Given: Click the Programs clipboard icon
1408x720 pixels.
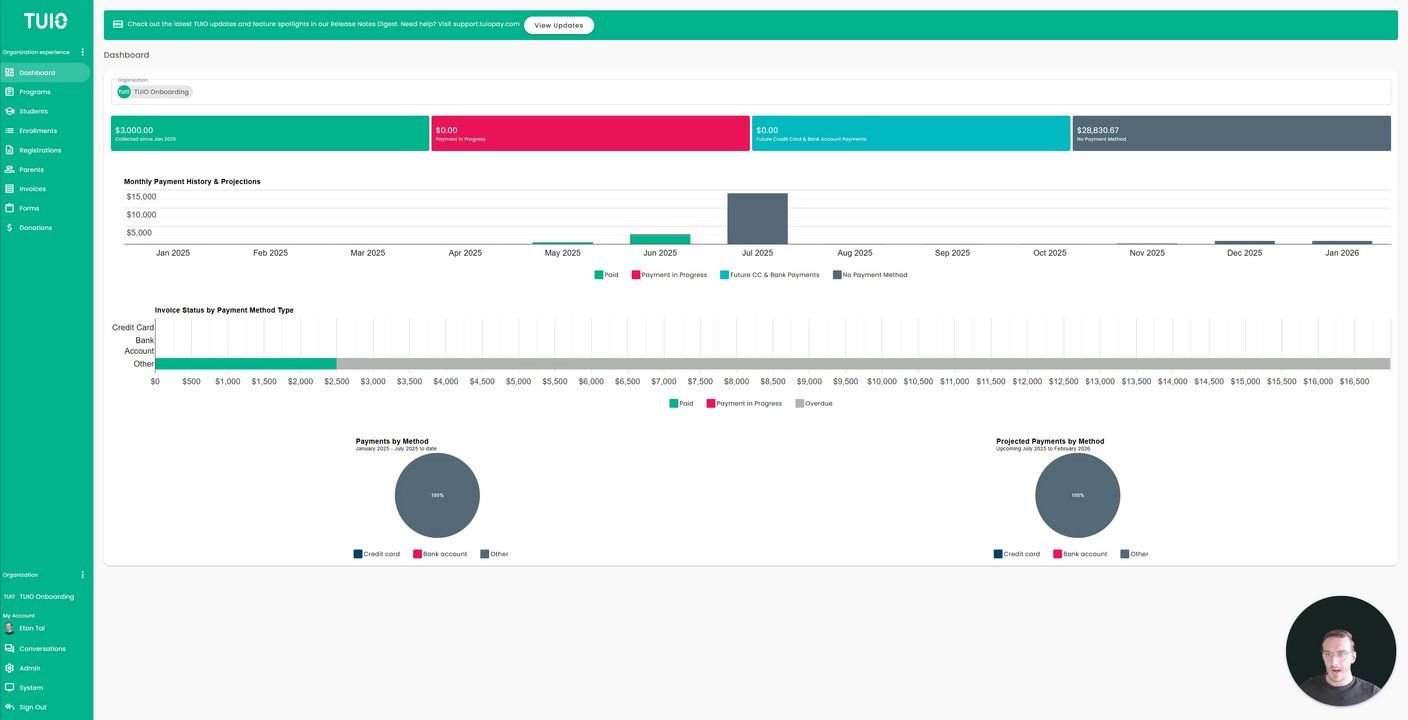Looking at the screenshot, I should (9, 92).
